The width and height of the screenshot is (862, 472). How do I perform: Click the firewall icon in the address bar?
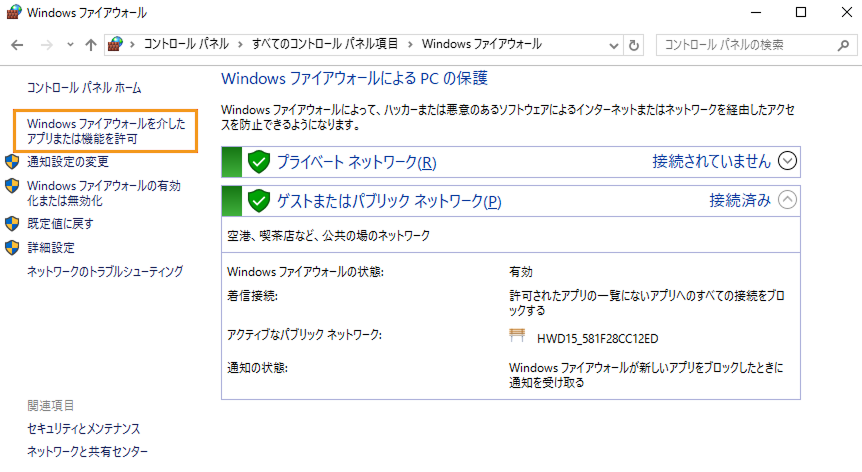(115, 44)
